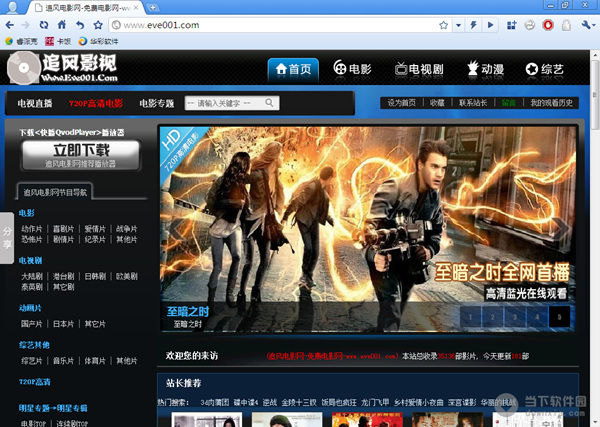
Task: Close the 追风电影网 browser tab
Action: [x=136, y=7]
